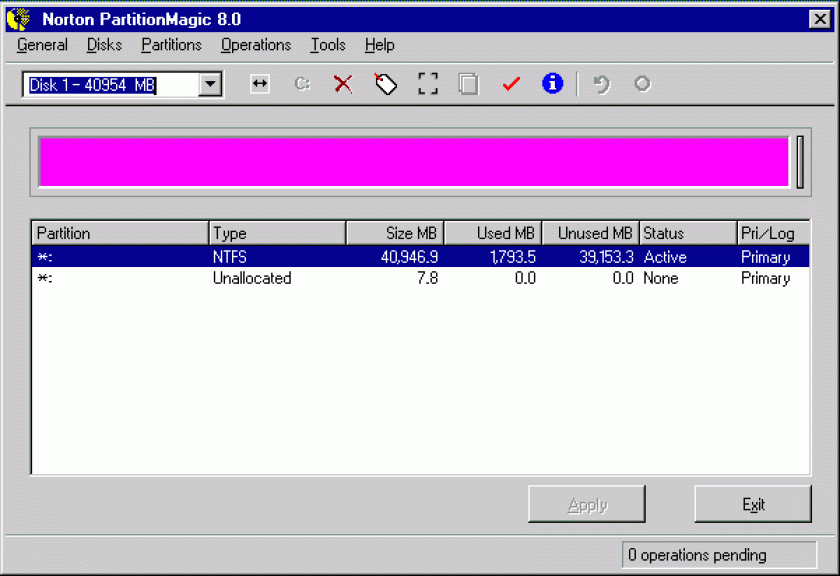Open the Partitions menu
Viewport: 840px width, 576px height.
coord(171,45)
